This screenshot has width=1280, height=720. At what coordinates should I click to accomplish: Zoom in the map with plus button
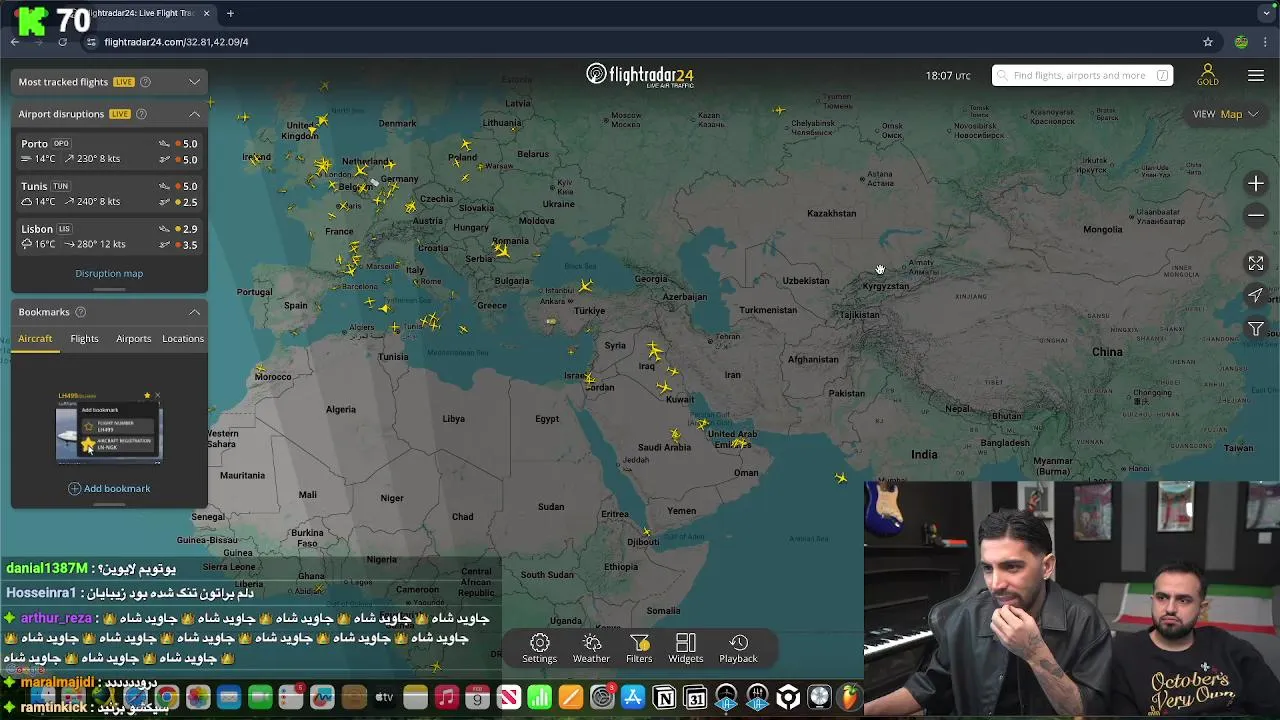coord(1256,184)
